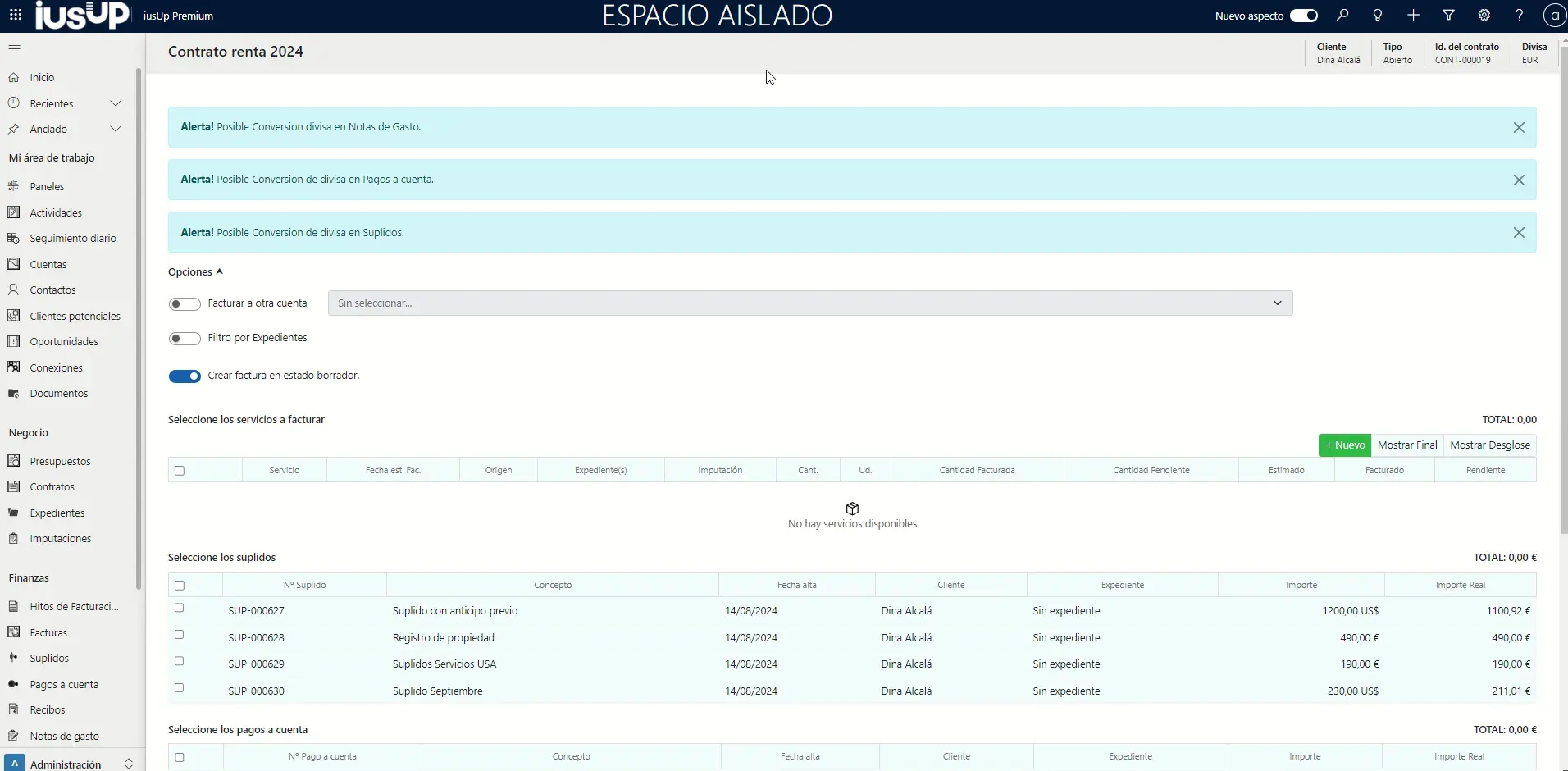
Task: Dismiss the Notas de Gasto alert
Action: click(1519, 128)
